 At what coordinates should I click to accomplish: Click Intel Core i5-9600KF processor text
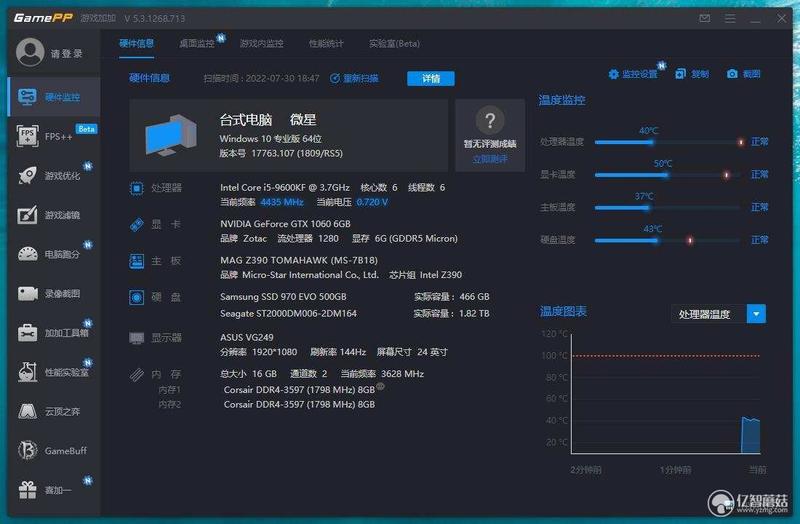(285, 188)
